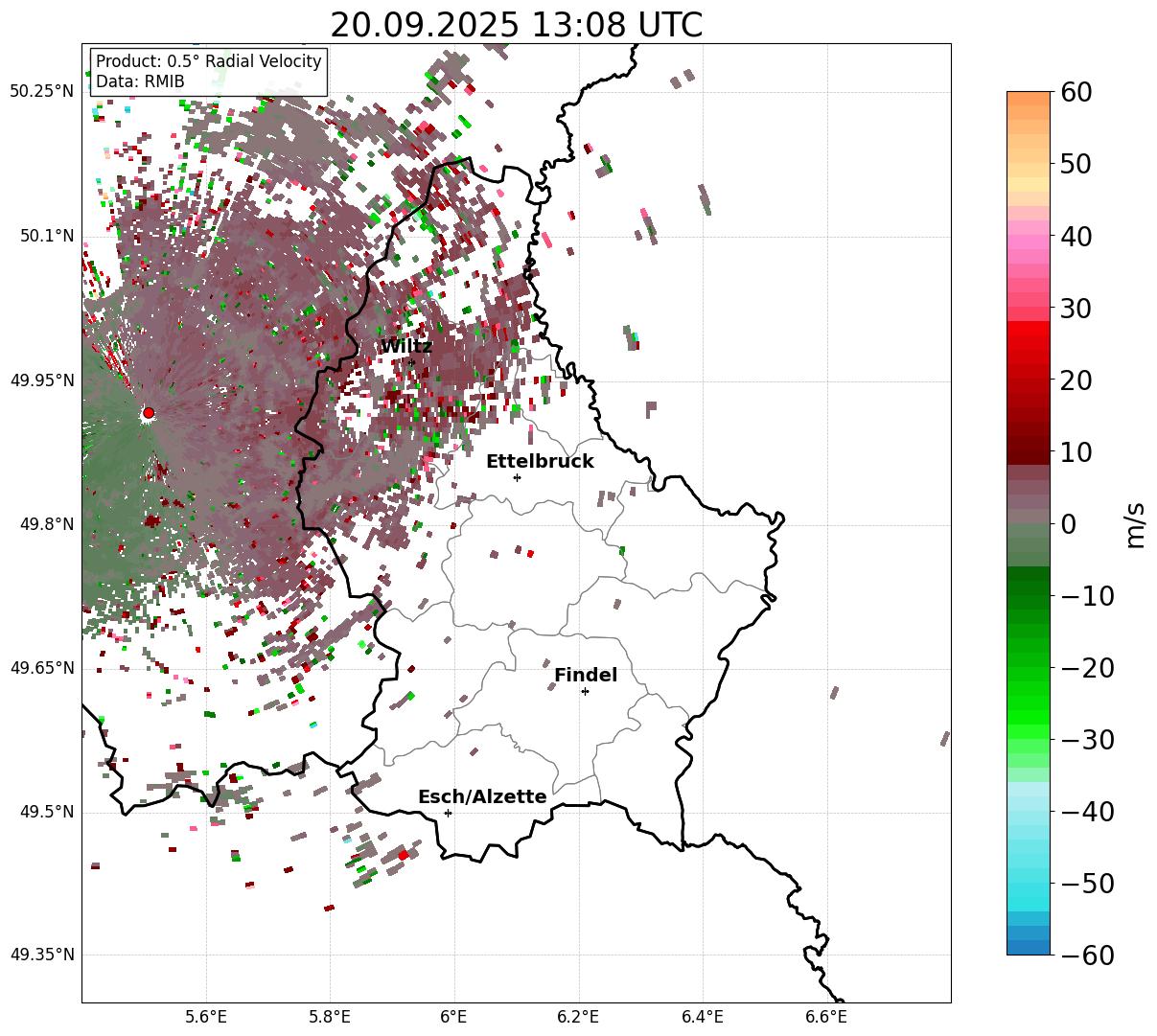Click the colorbar value −30

pyautogui.click(x=1087, y=739)
